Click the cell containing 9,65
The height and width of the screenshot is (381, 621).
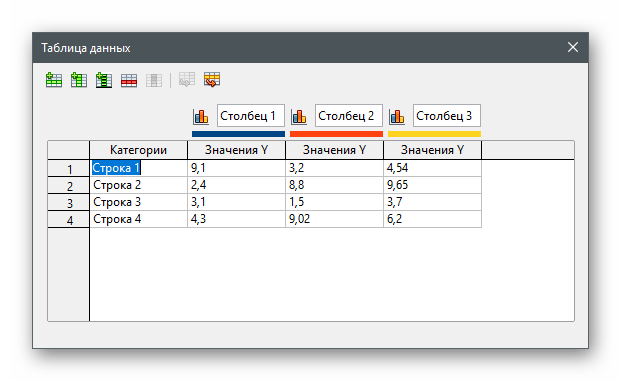pyautogui.click(x=432, y=185)
